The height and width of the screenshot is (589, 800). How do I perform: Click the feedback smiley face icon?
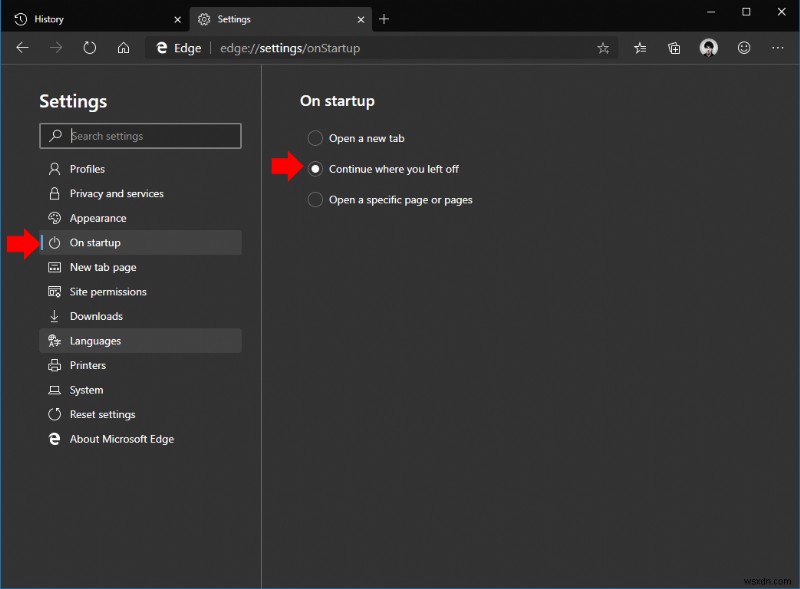(743, 47)
